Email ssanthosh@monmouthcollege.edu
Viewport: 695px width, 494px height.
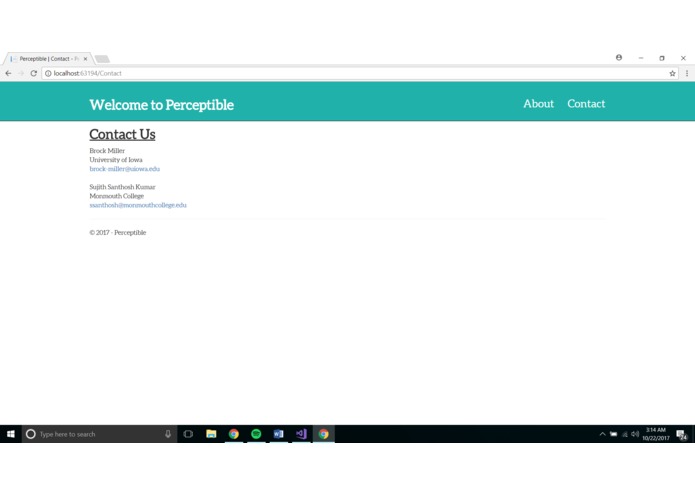click(x=138, y=205)
